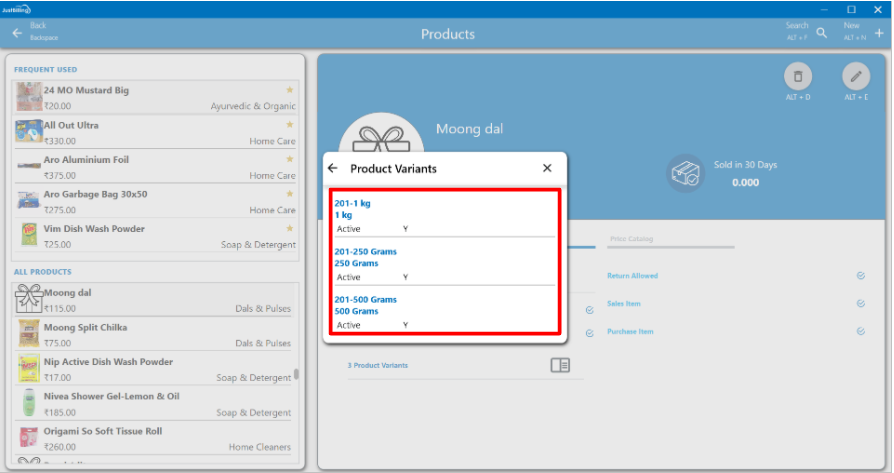Click the delete trash icon

797,76
